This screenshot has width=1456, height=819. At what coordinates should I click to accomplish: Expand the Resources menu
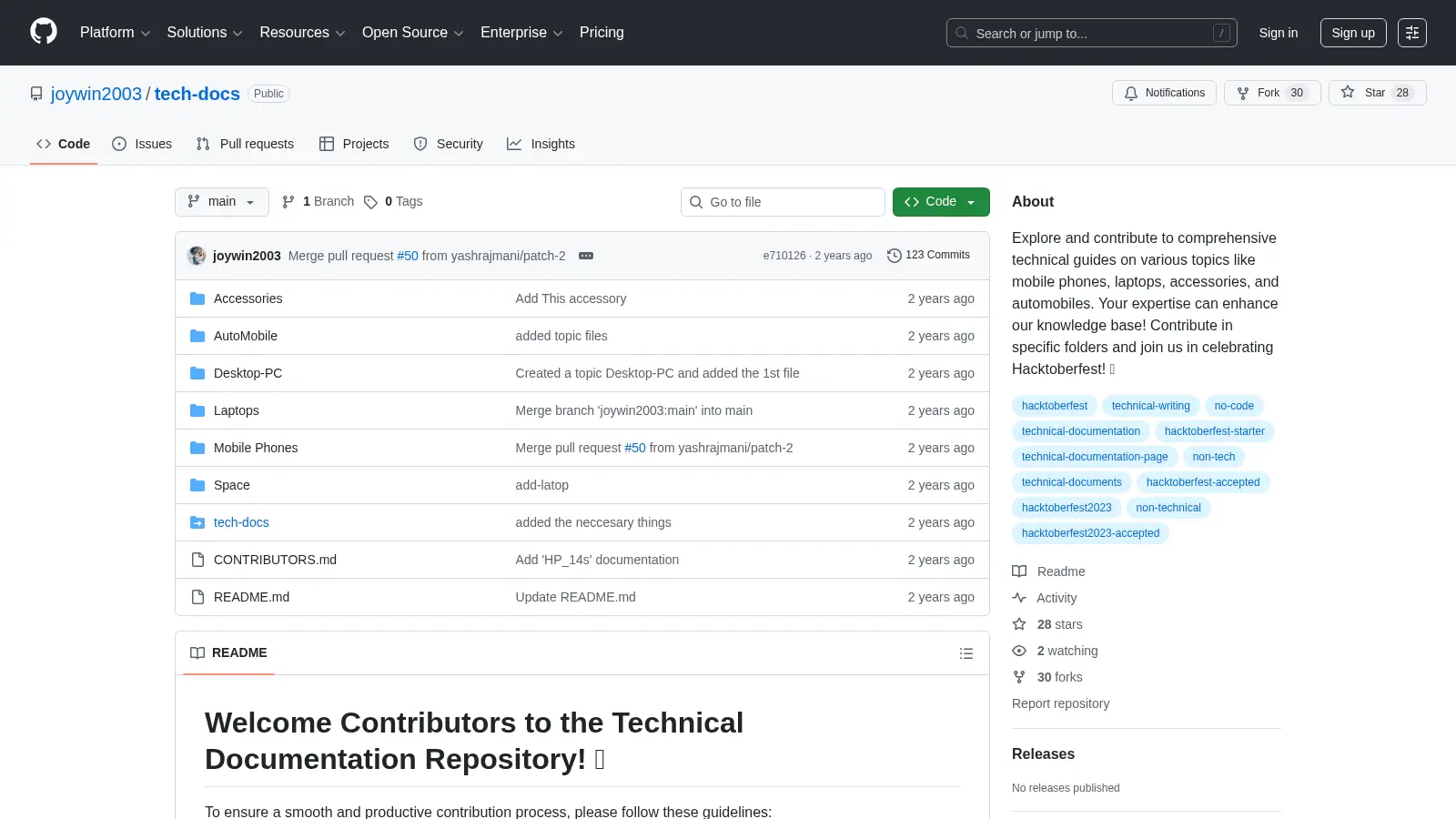[x=302, y=33]
